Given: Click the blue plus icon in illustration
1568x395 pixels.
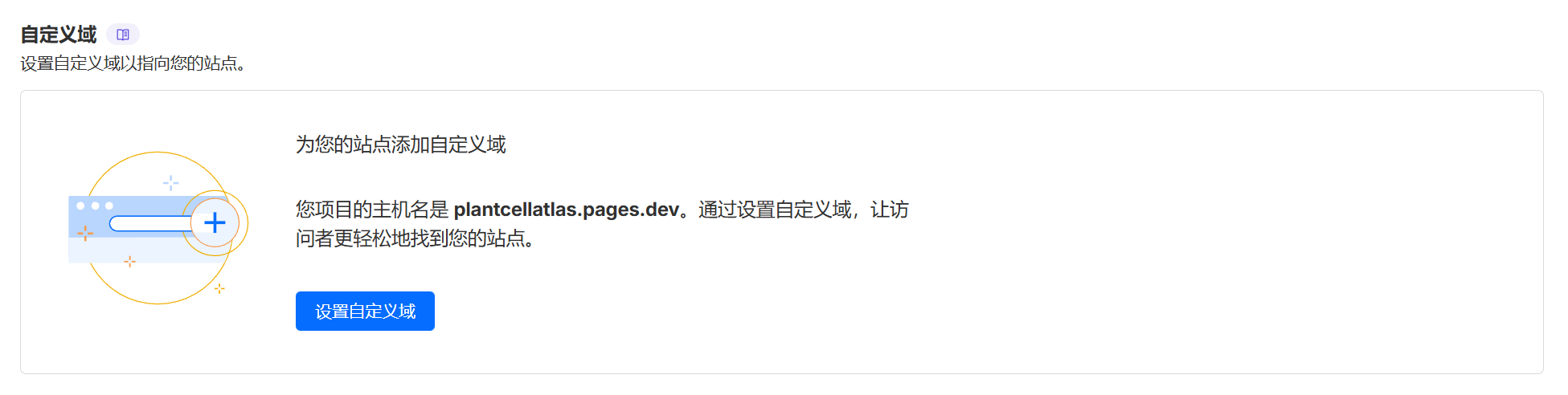Looking at the screenshot, I should pyautogui.click(x=215, y=222).
